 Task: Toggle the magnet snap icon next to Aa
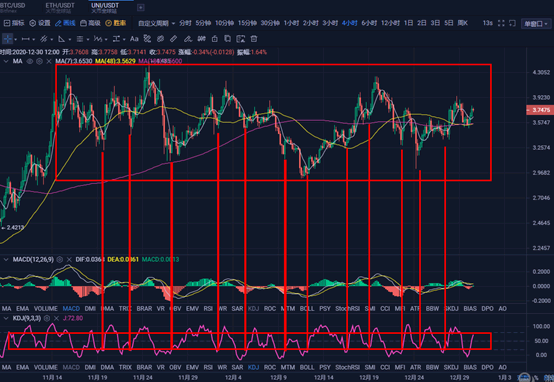[147, 39]
